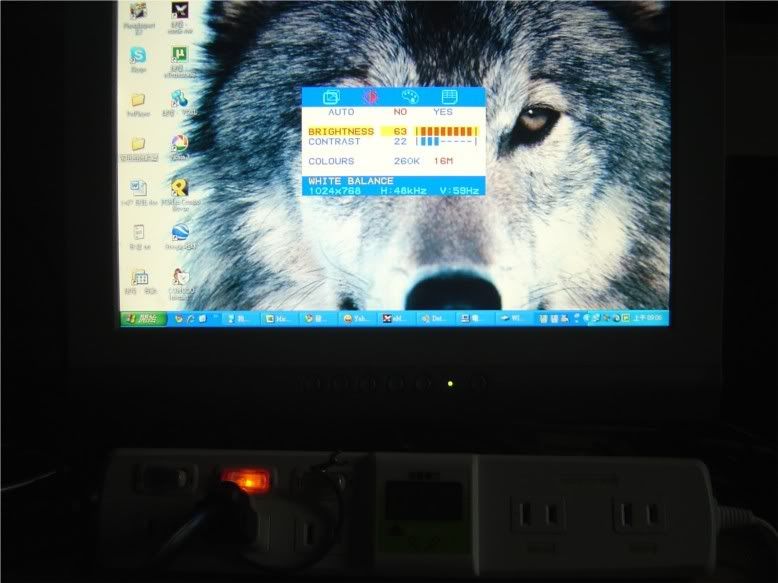Click the Windows Start button

(x=143, y=318)
